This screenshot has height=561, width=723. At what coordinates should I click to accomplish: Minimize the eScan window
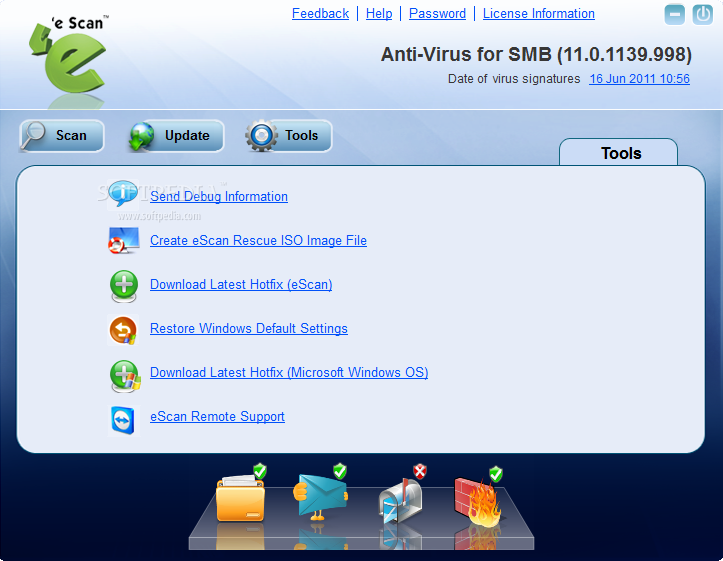coord(674,15)
